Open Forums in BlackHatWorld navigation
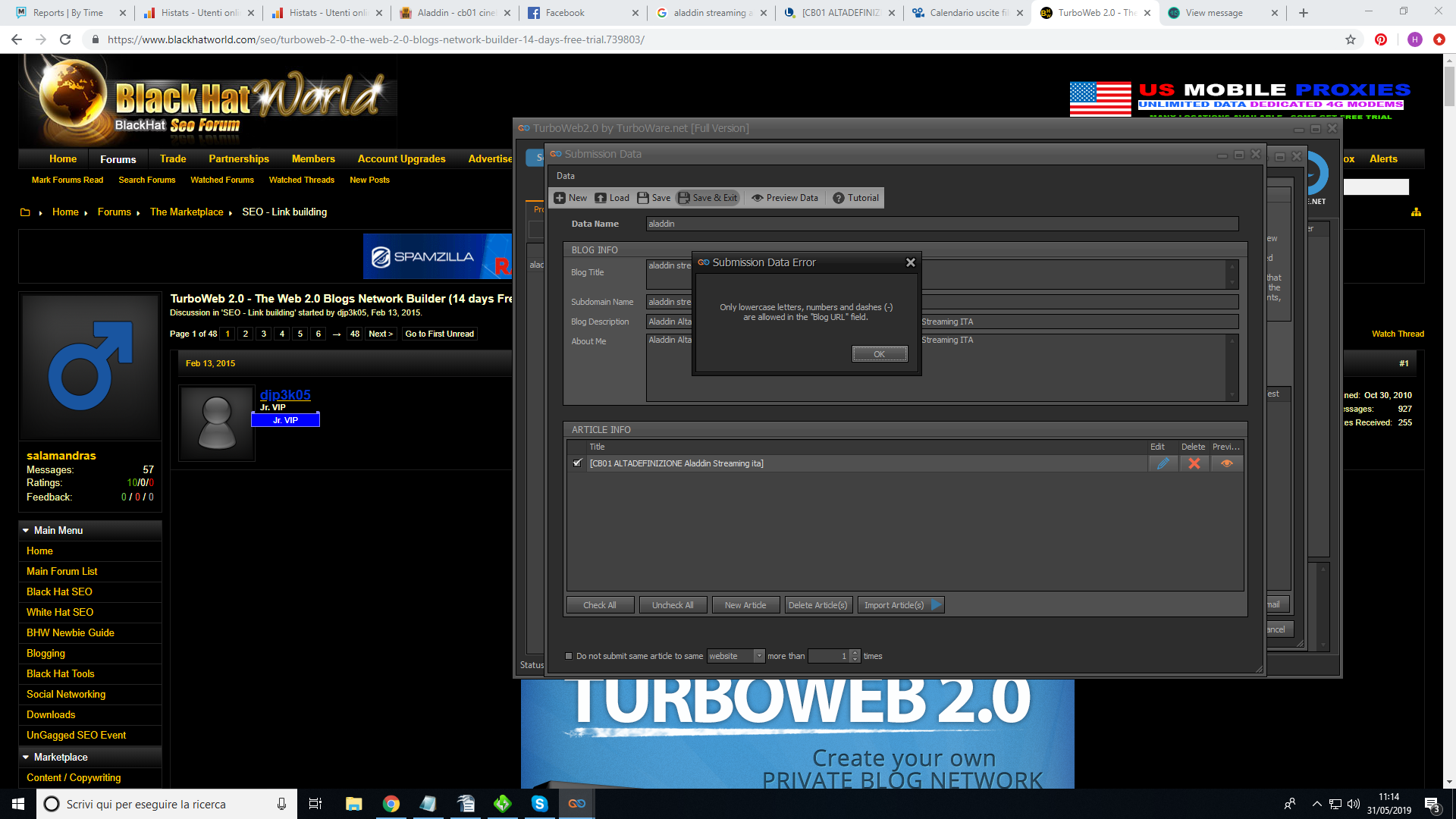The width and height of the screenshot is (1456, 819). click(x=118, y=159)
